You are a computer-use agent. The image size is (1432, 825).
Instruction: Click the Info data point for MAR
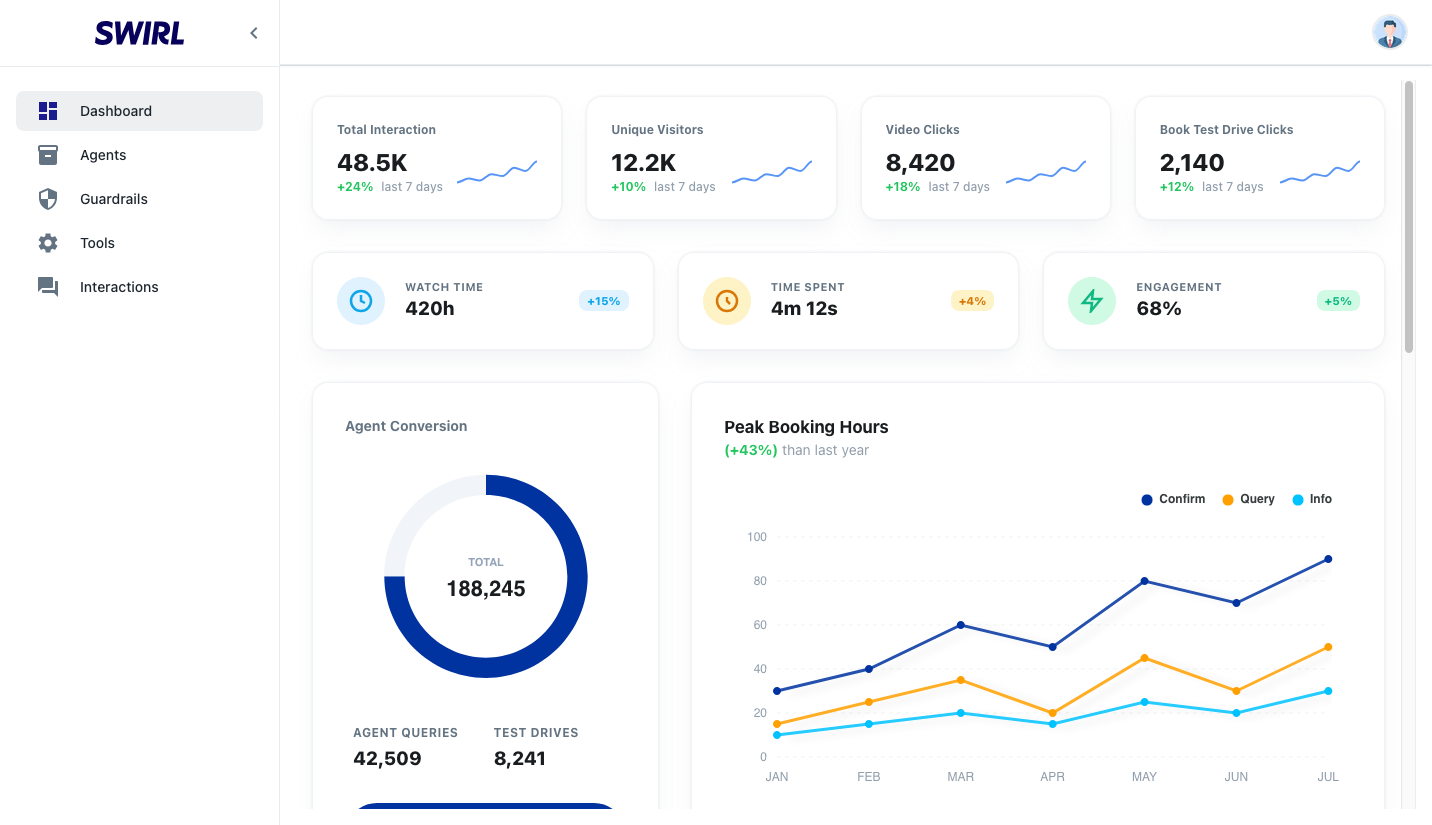961,713
